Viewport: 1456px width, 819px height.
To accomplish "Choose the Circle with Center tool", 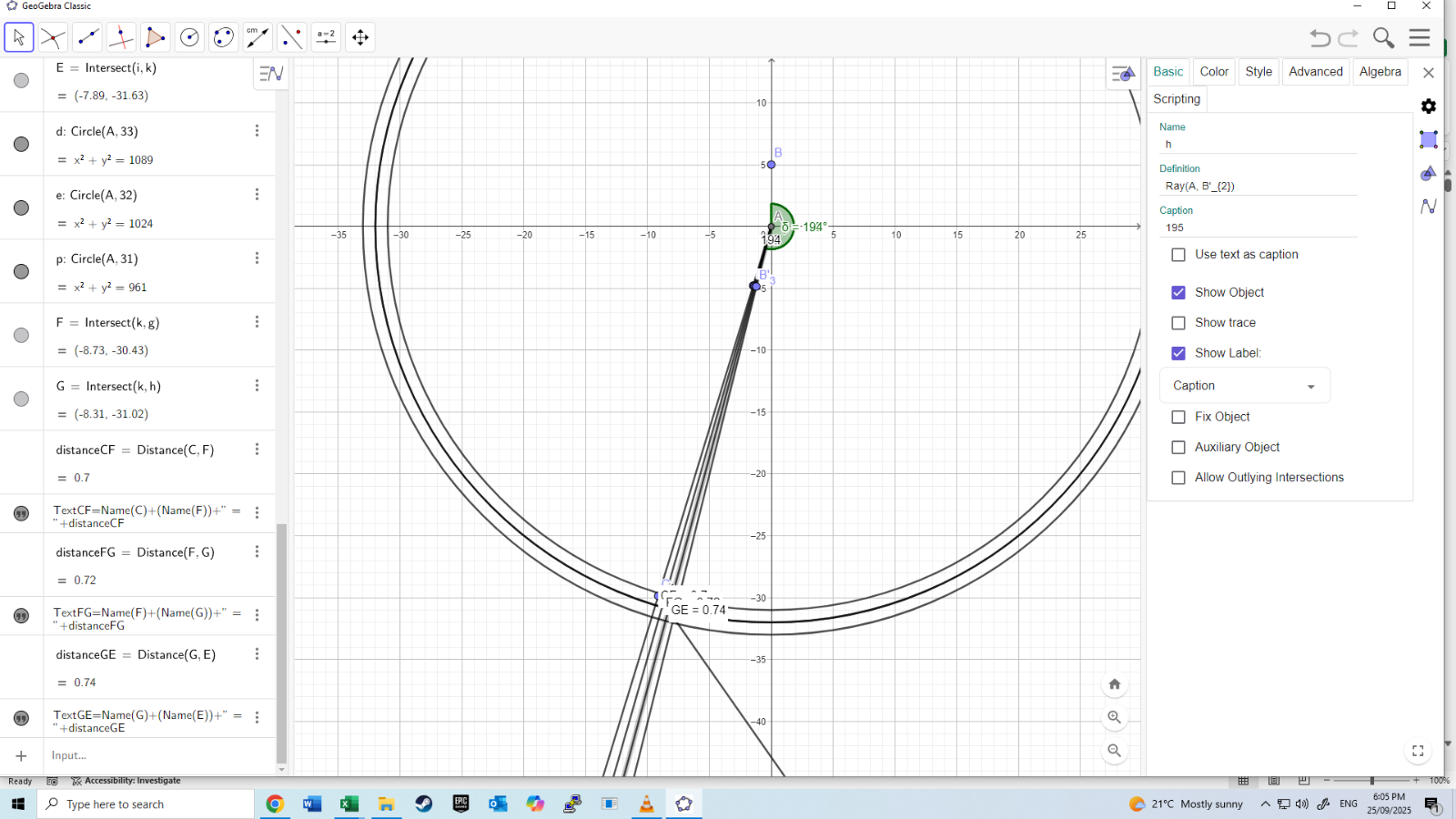I will pyautogui.click(x=189, y=37).
